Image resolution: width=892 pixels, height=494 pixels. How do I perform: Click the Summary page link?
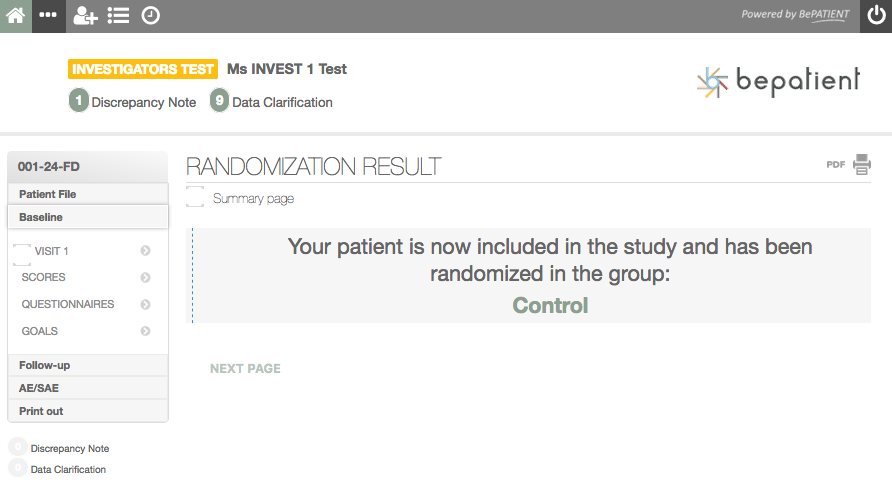(253, 199)
